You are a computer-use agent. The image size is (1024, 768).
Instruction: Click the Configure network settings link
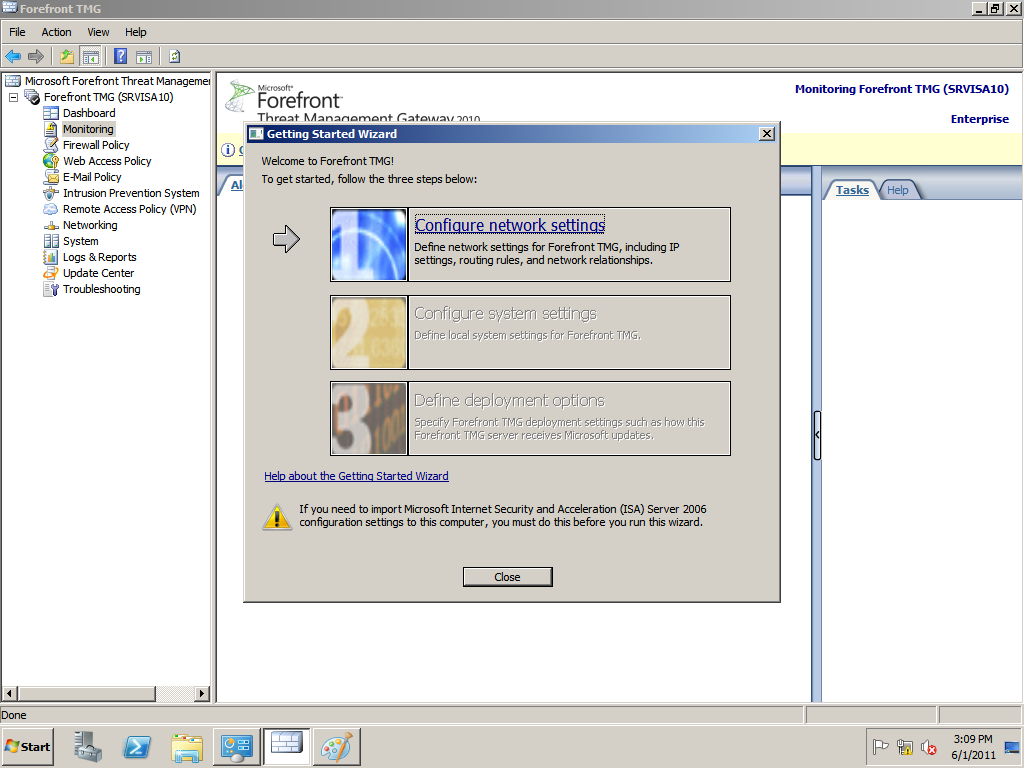tap(509, 226)
